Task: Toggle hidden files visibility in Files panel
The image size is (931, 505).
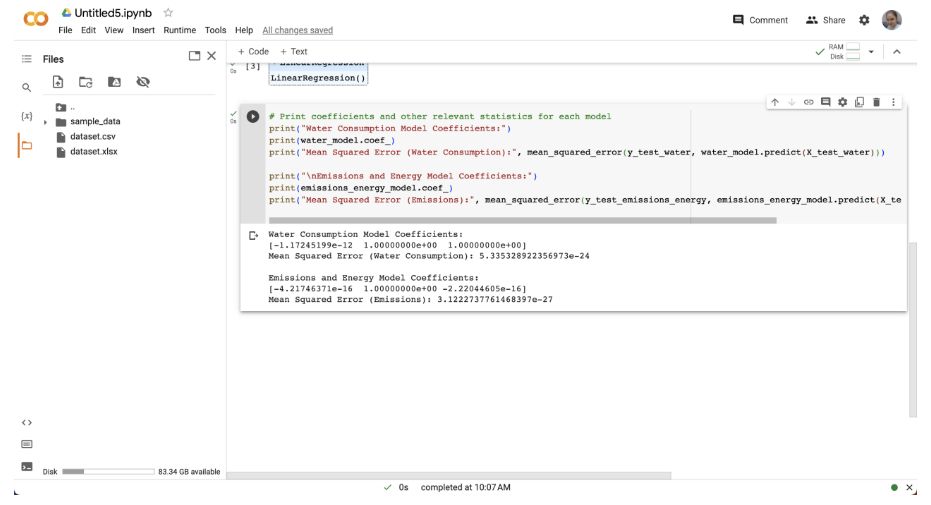Action: [143, 83]
